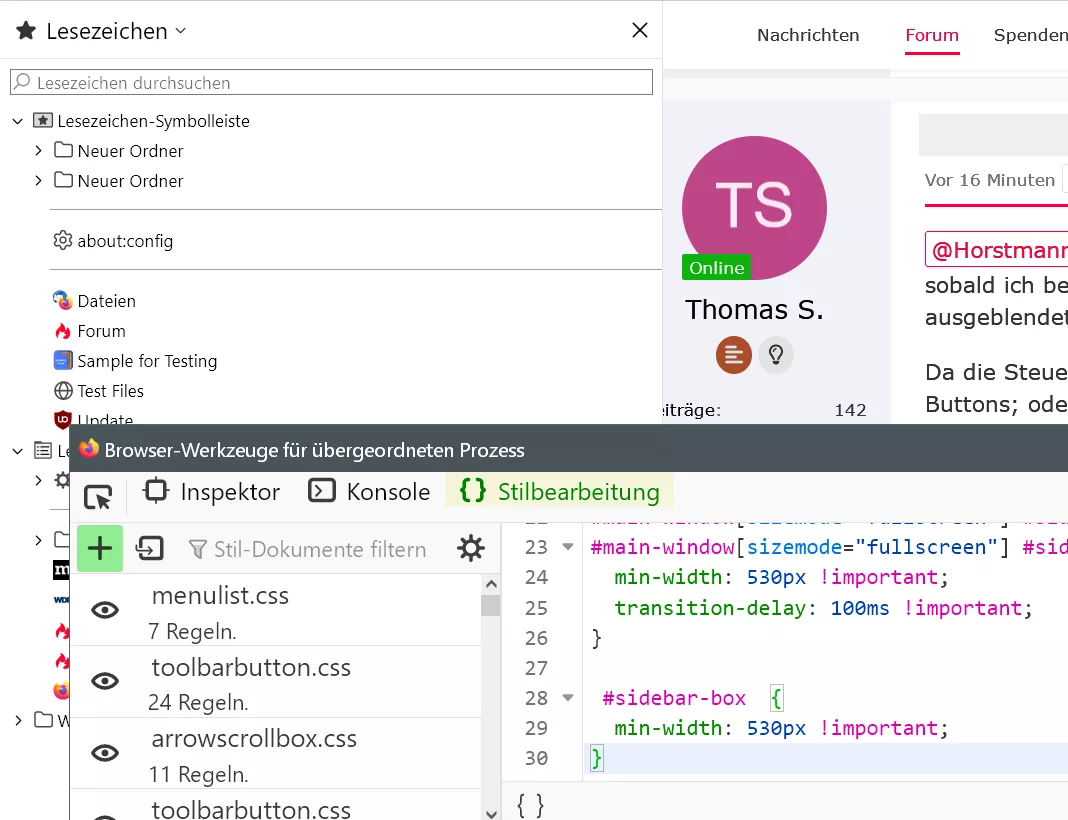Switch to the Inspektor tab

[211, 492]
